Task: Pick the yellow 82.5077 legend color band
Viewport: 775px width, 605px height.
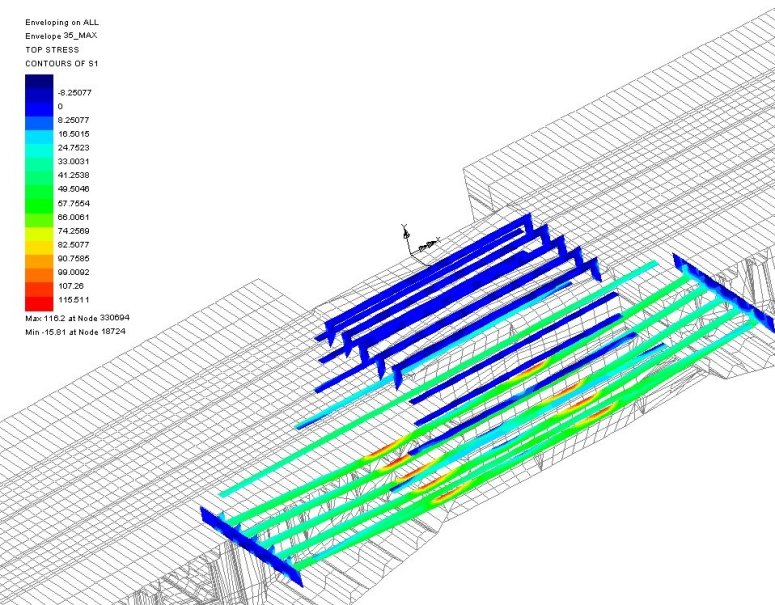Action: click(x=39, y=243)
